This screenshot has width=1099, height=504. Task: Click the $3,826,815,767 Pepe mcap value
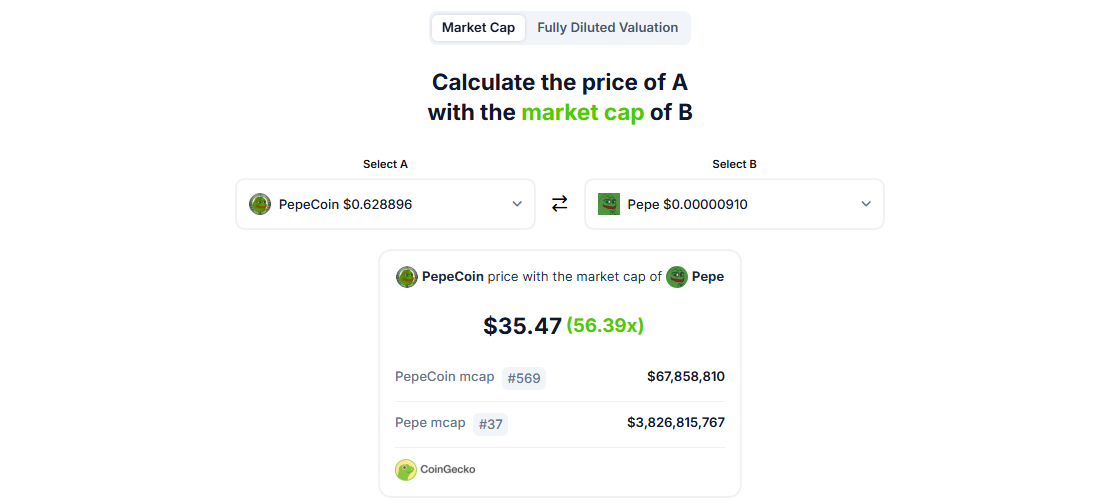[676, 423]
